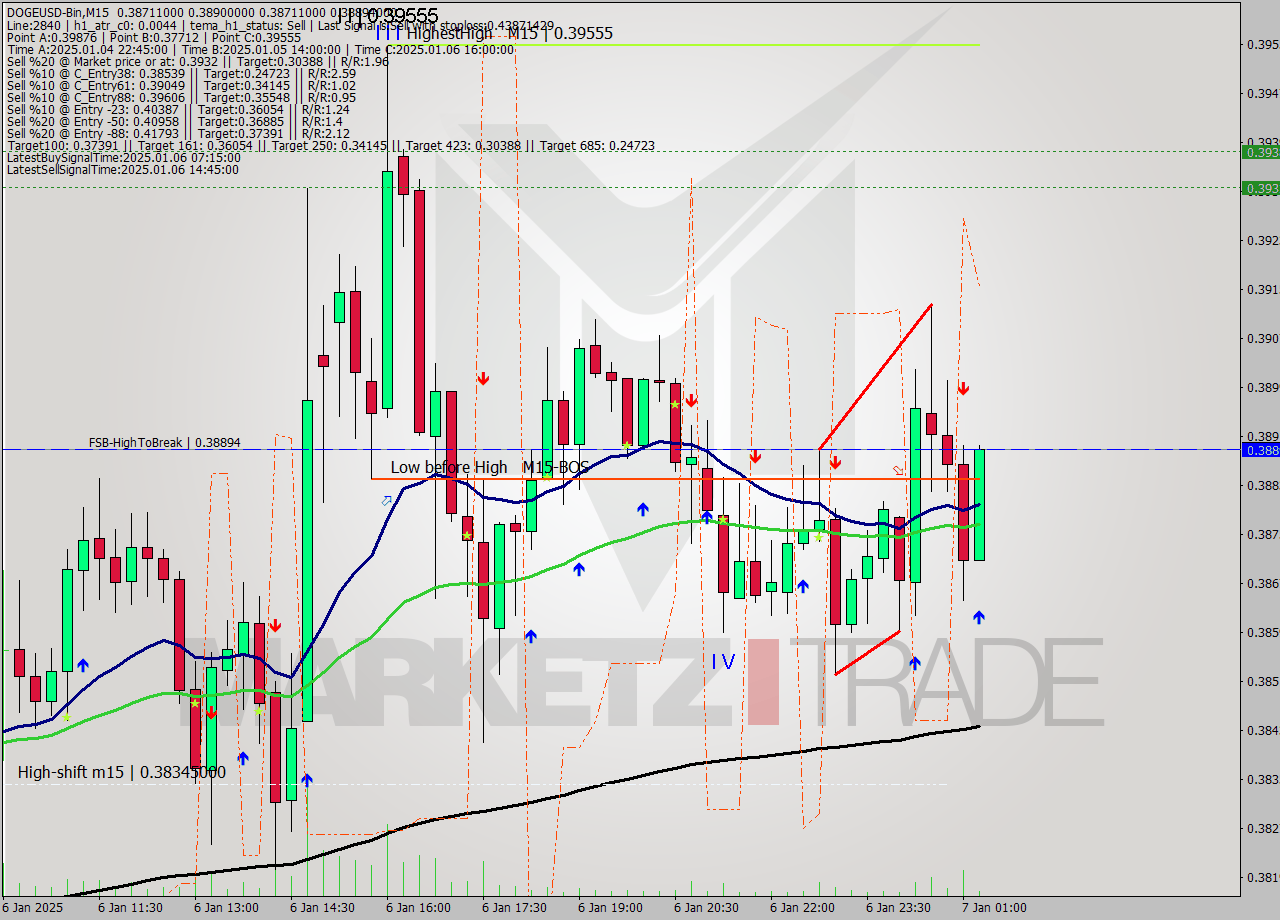Click the 'High-shift m15 | 0.38345000' label
Image resolution: width=1280 pixels, height=920 pixels.
(121, 772)
